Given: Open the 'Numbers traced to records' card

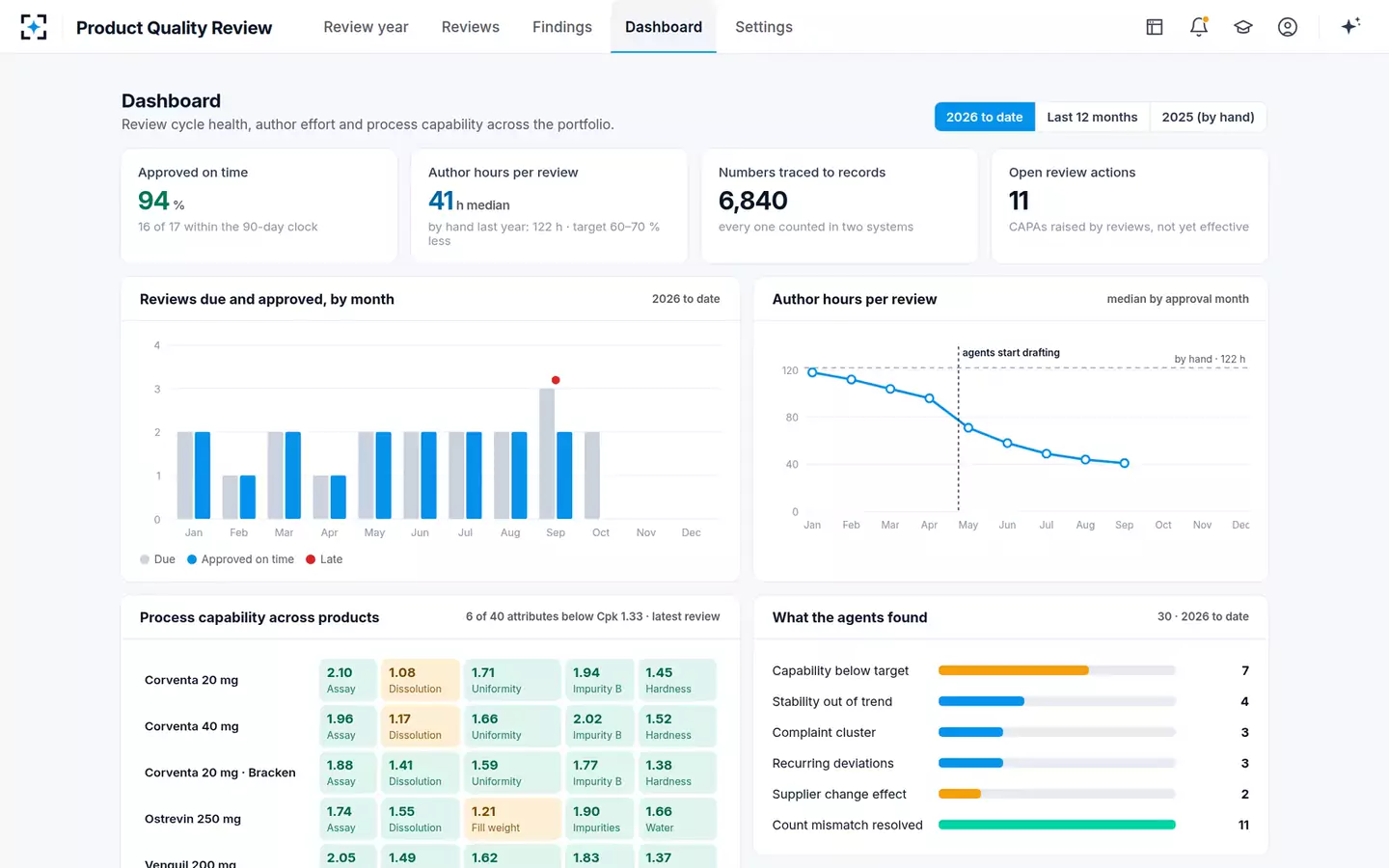Looking at the screenshot, I should [840, 205].
